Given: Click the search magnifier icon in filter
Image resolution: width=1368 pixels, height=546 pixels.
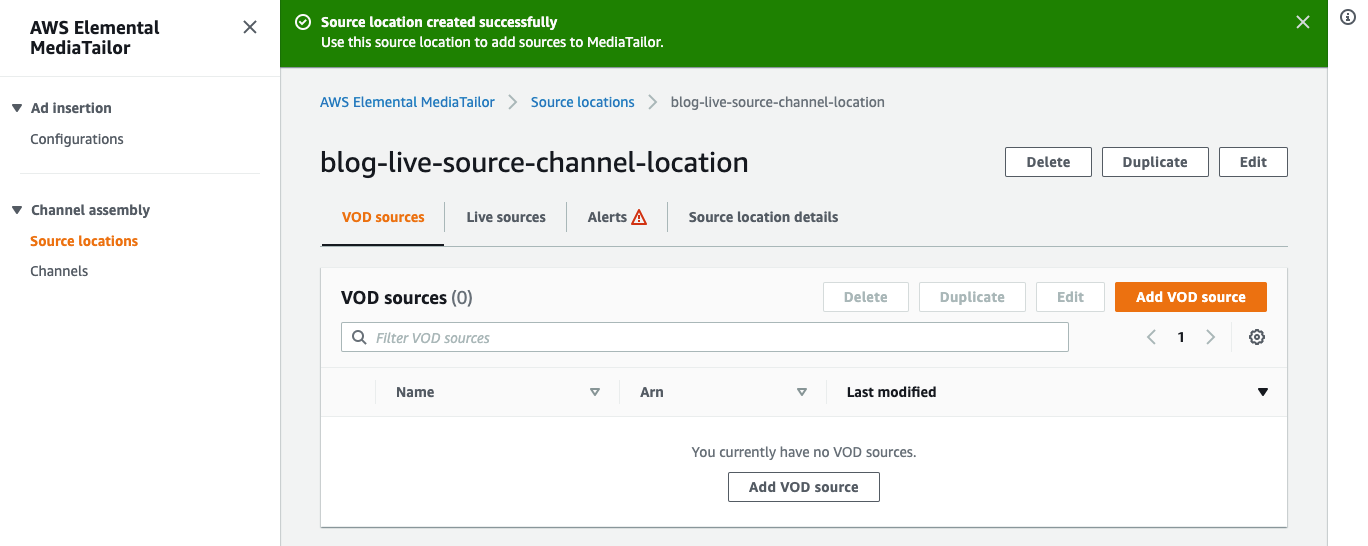Looking at the screenshot, I should 360,338.
